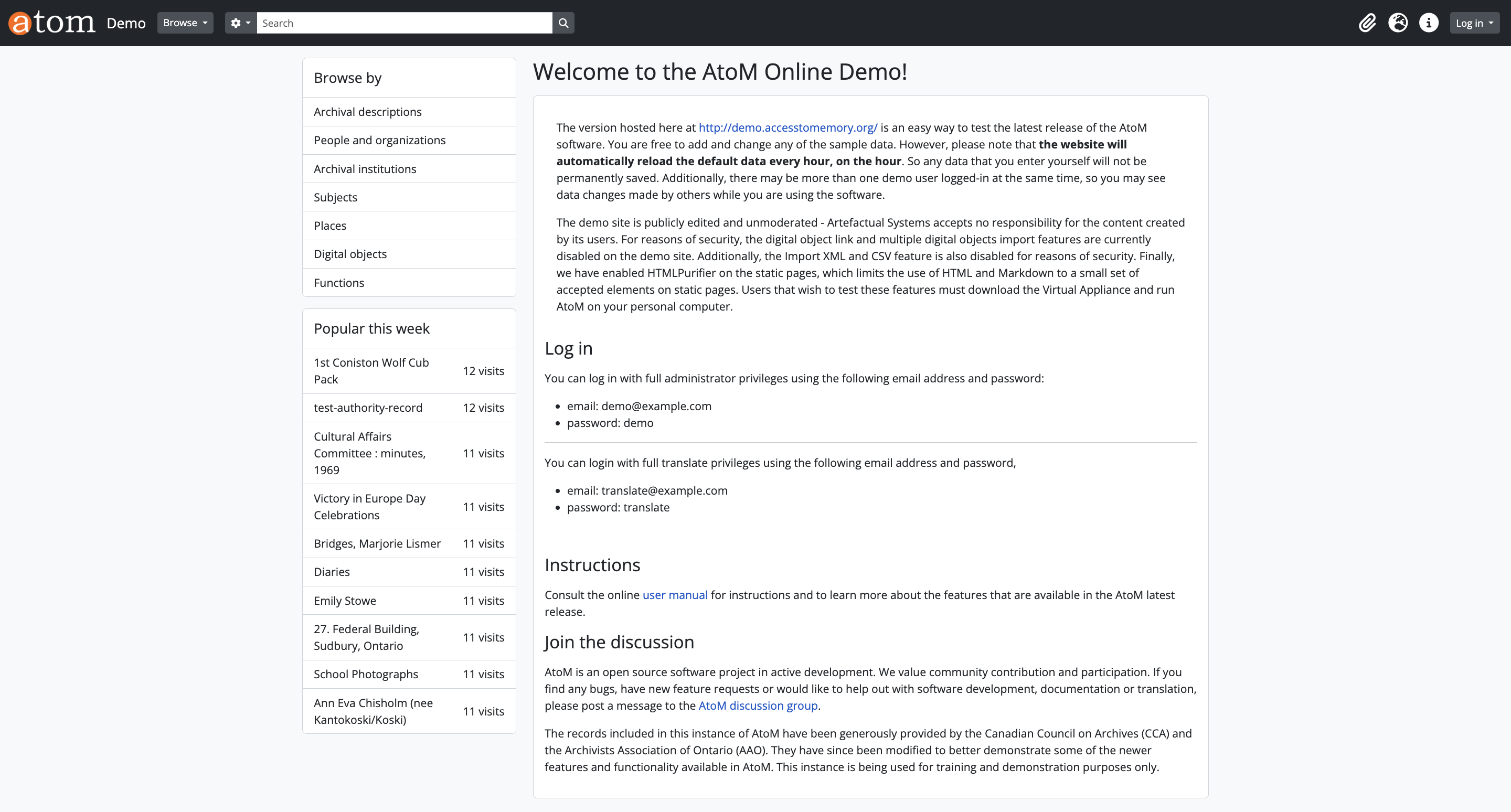Select Archival institutions in Browse by
Viewport: 1511px width, 812px height.
coord(365,169)
